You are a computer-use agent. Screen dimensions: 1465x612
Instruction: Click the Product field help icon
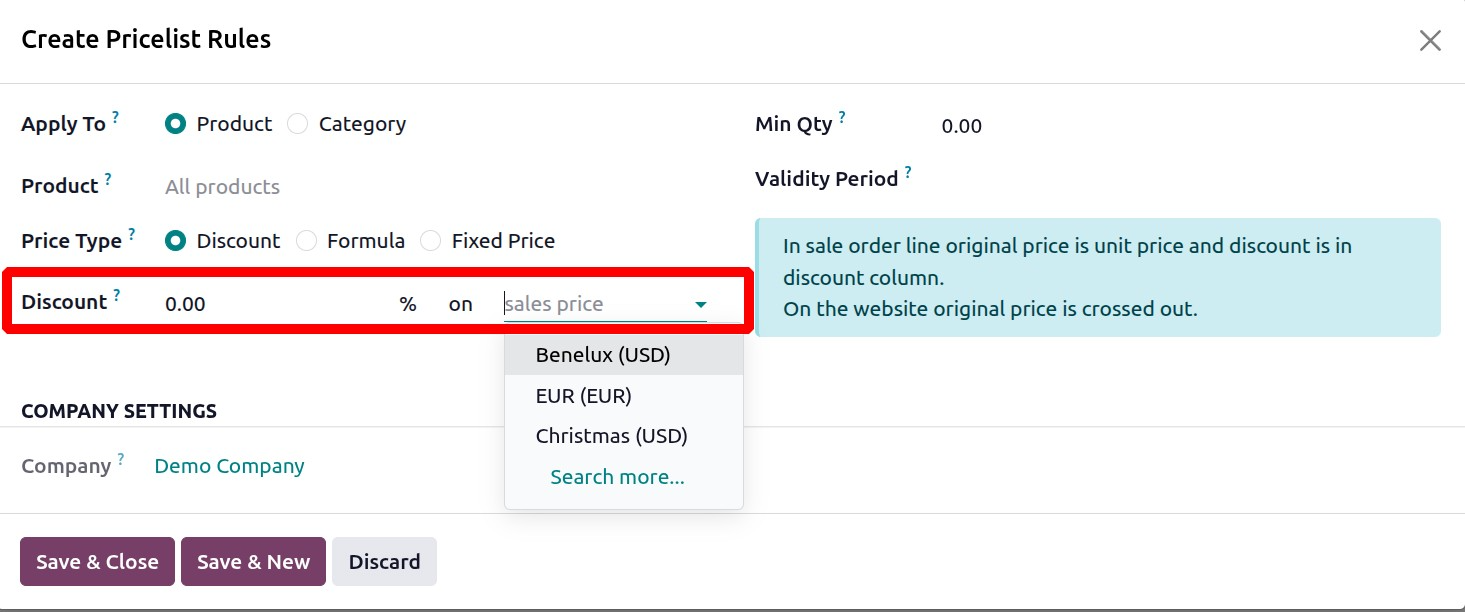108,180
